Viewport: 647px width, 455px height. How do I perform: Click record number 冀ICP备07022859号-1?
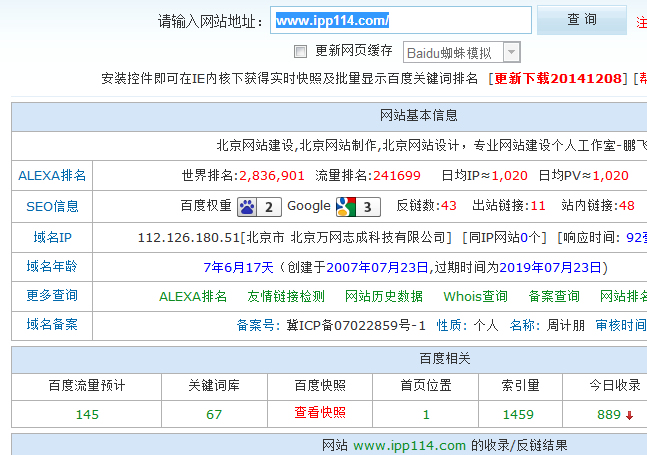(x=356, y=325)
